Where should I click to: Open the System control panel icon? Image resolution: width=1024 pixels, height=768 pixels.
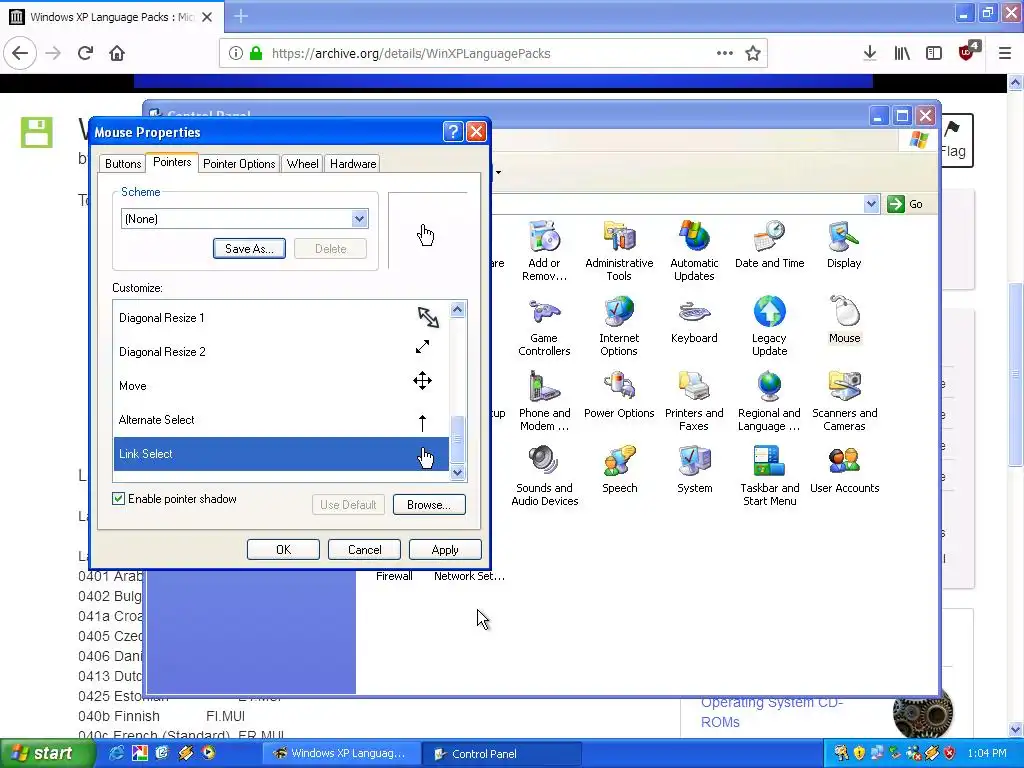694,470
